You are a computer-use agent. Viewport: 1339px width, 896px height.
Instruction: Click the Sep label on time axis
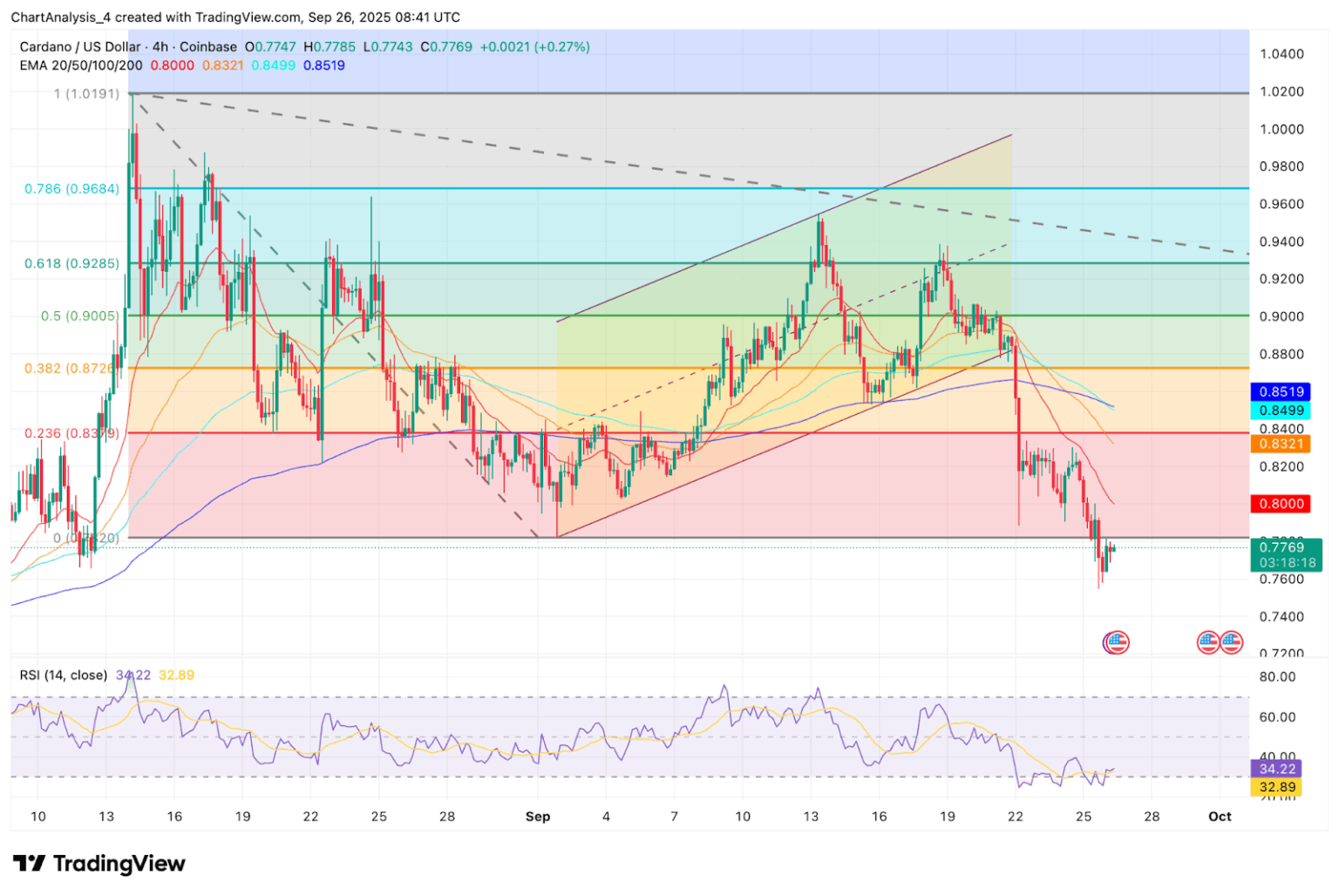538,817
